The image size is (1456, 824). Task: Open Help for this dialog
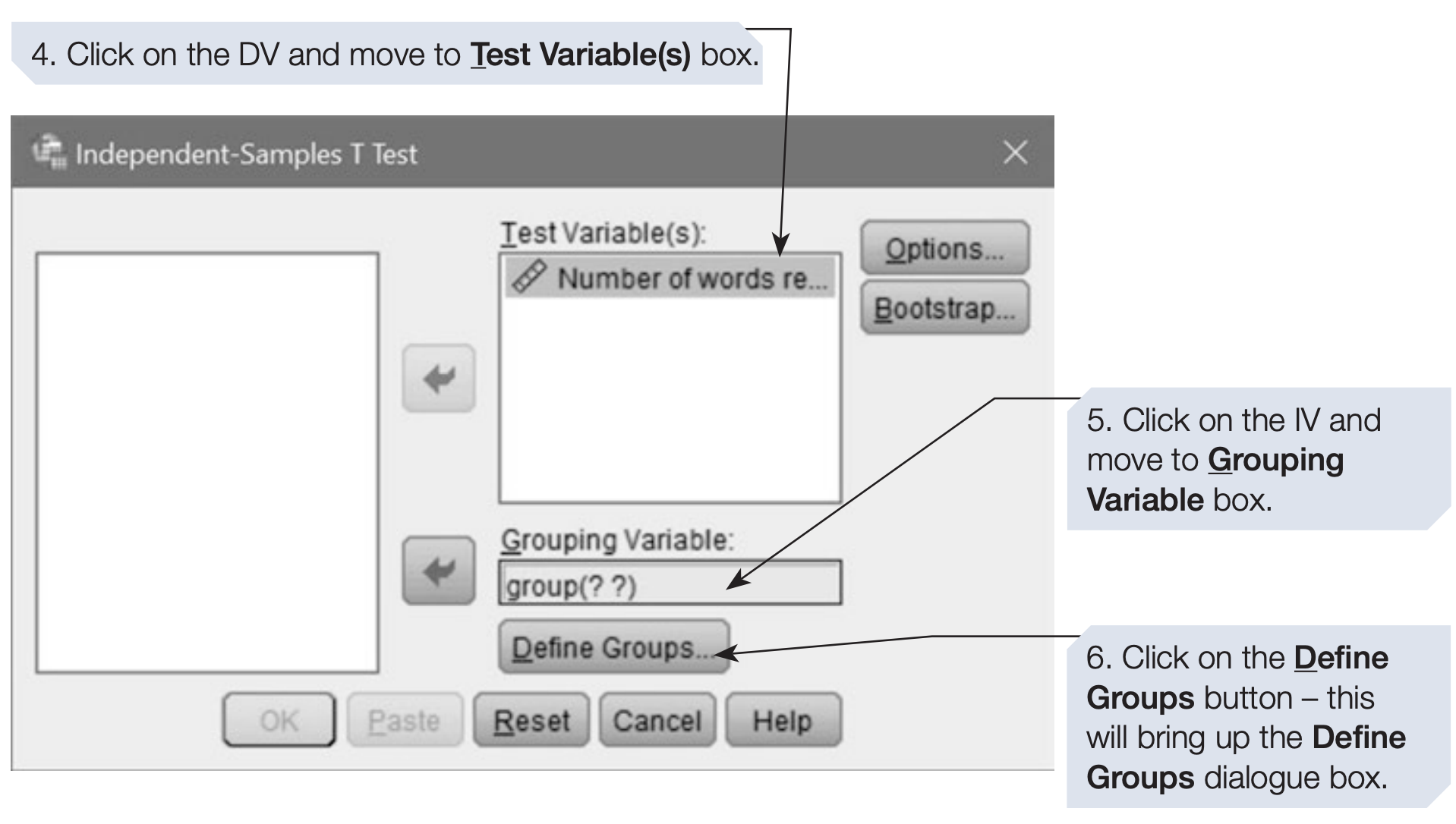783,720
